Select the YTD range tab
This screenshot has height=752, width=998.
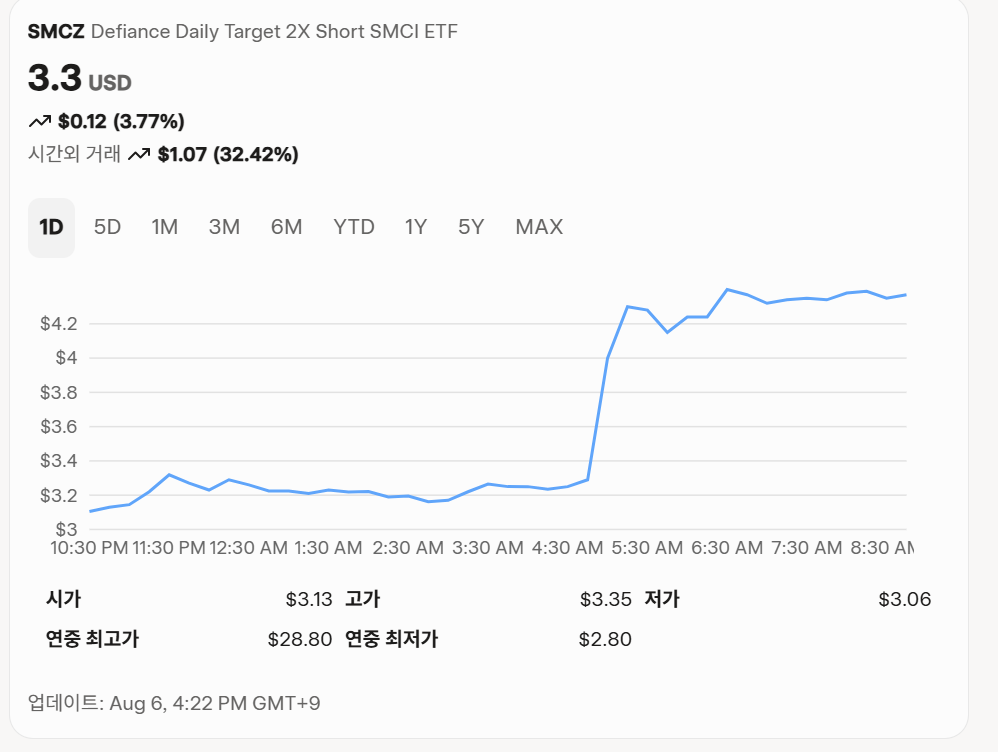354,227
